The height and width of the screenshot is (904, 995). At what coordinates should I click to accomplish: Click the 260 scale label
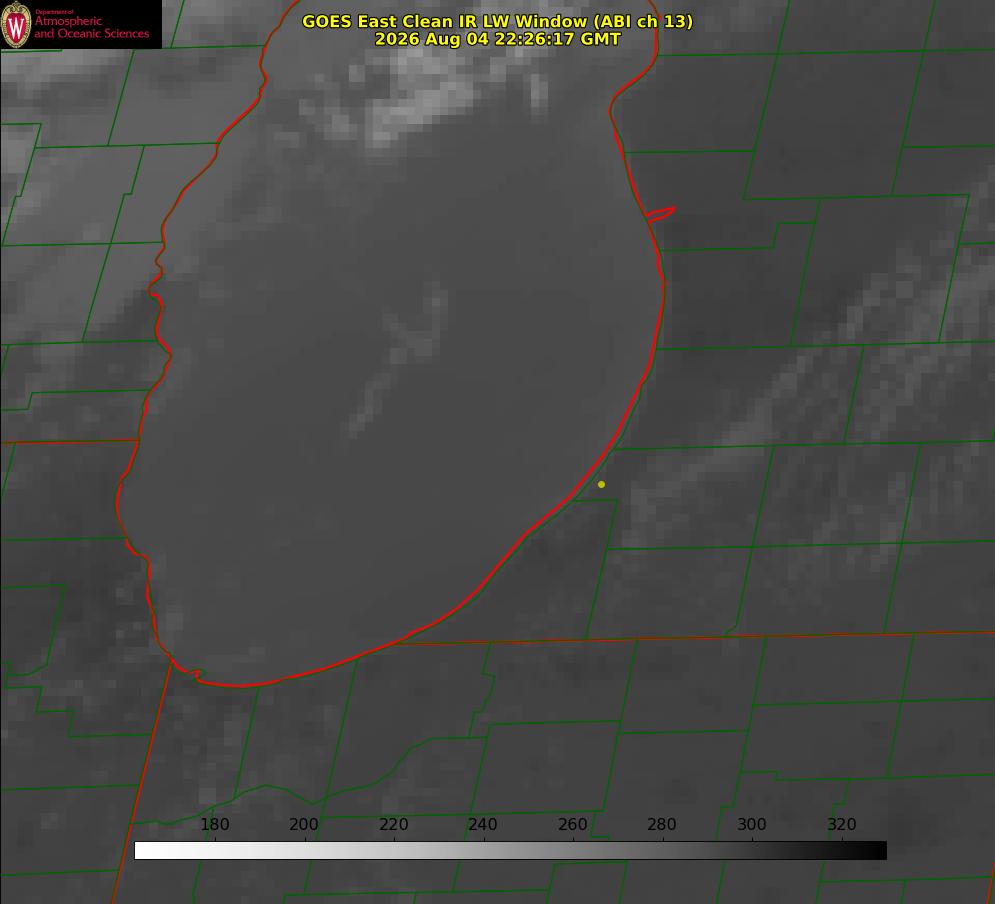pyautogui.click(x=572, y=824)
